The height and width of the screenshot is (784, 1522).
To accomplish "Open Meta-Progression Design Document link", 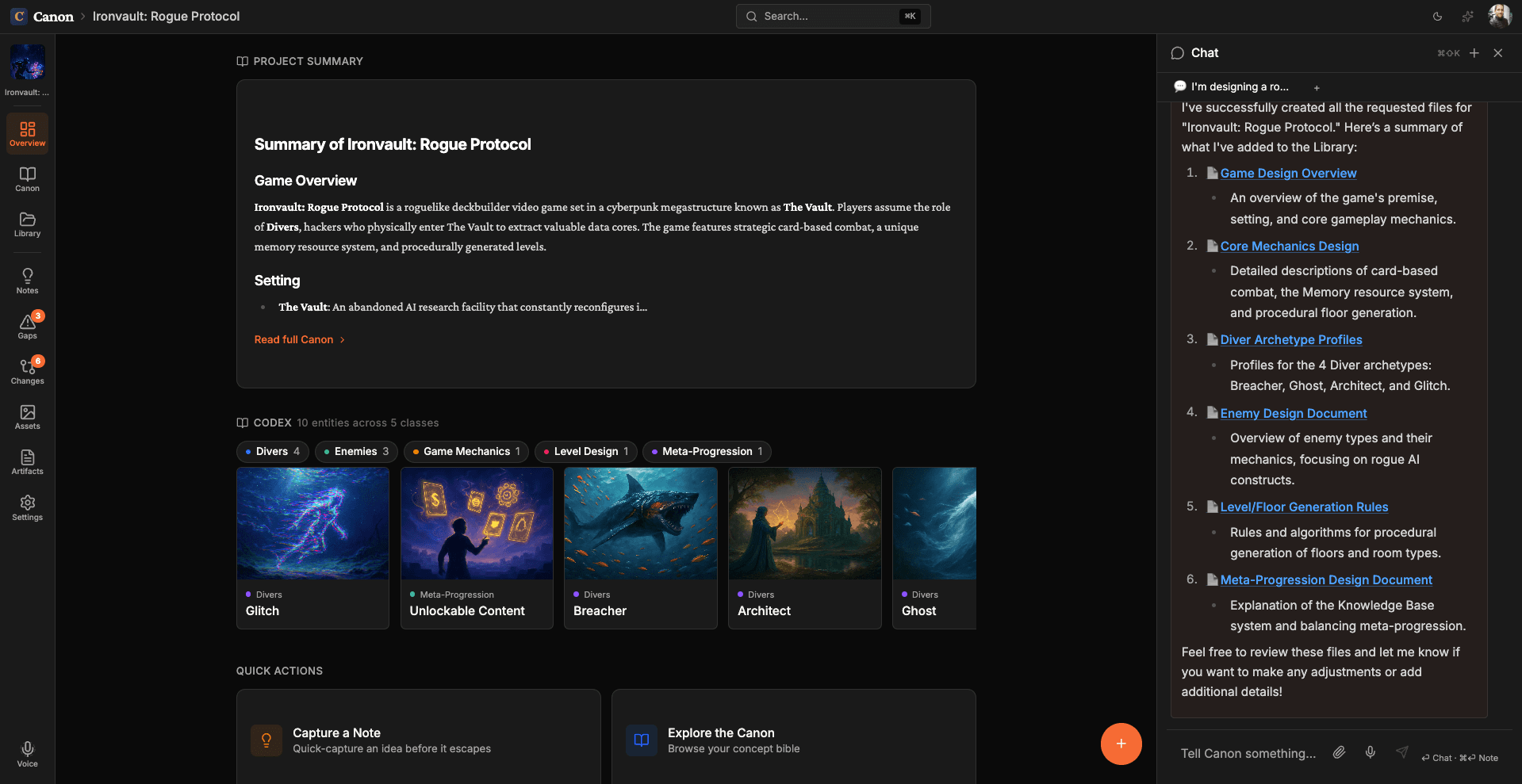I will (x=1326, y=579).
